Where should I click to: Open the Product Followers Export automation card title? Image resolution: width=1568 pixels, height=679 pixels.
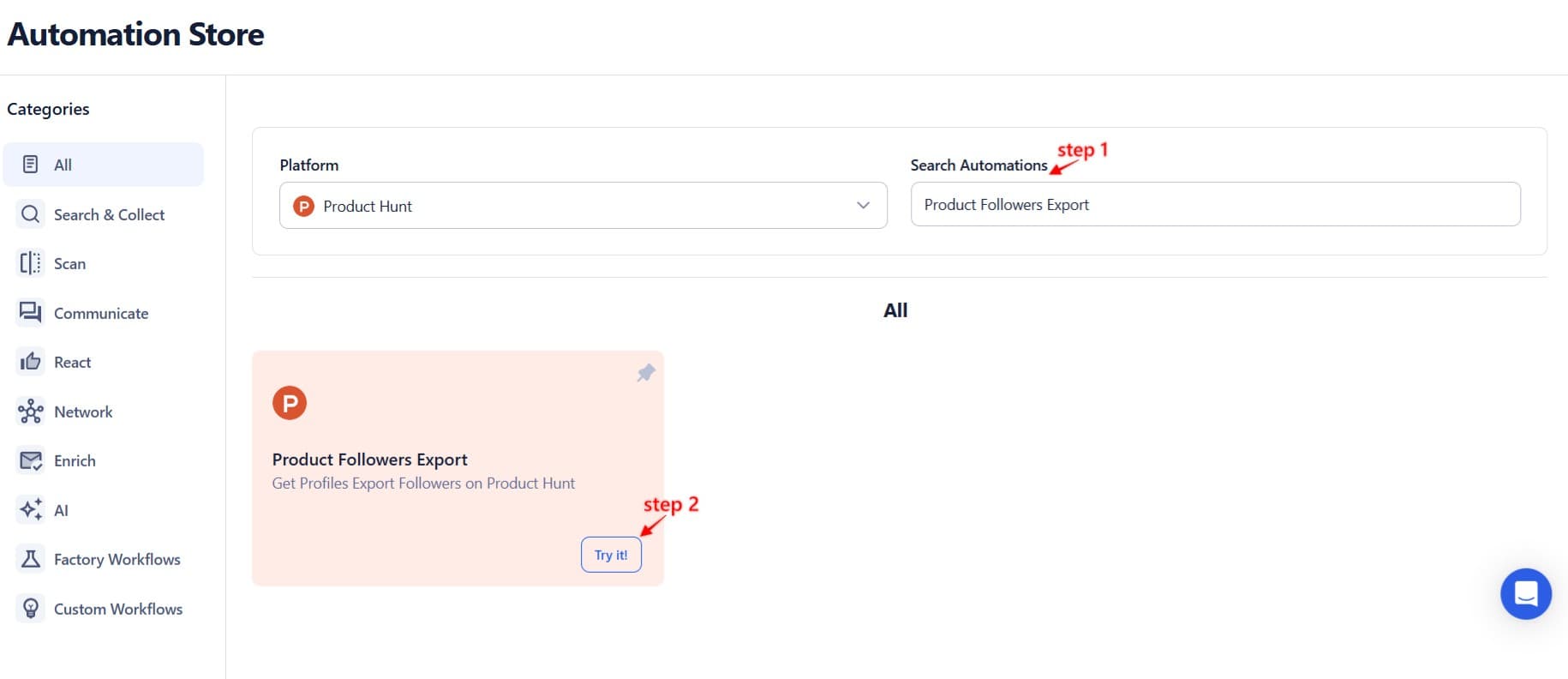[x=369, y=460]
